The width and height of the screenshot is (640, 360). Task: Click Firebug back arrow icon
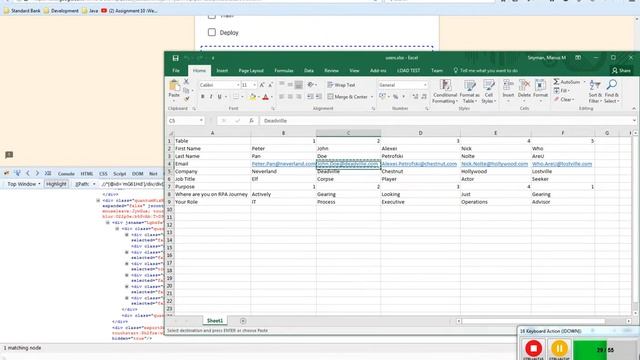pos(28,173)
